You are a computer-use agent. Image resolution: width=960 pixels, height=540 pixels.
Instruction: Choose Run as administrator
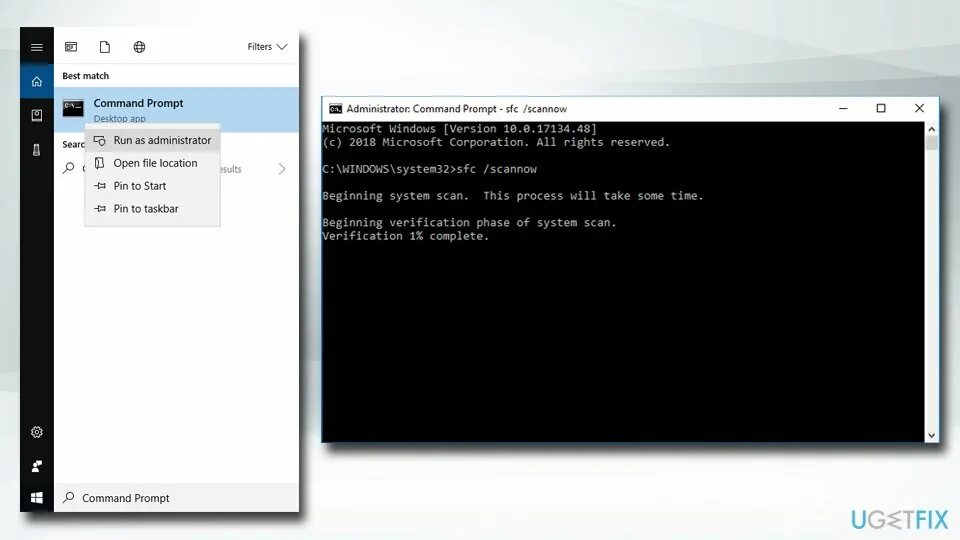[152, 140]
